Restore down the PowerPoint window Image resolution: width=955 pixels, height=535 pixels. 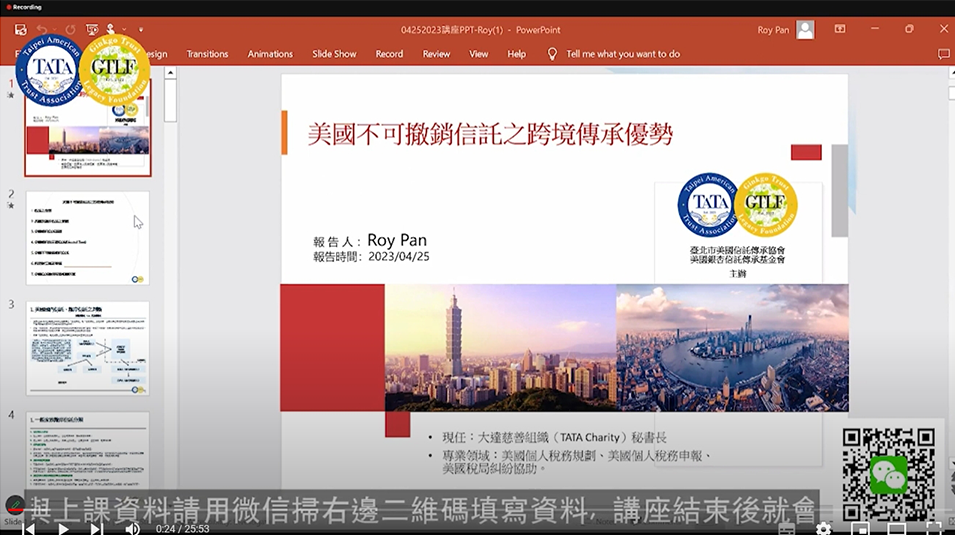[909, 29]
